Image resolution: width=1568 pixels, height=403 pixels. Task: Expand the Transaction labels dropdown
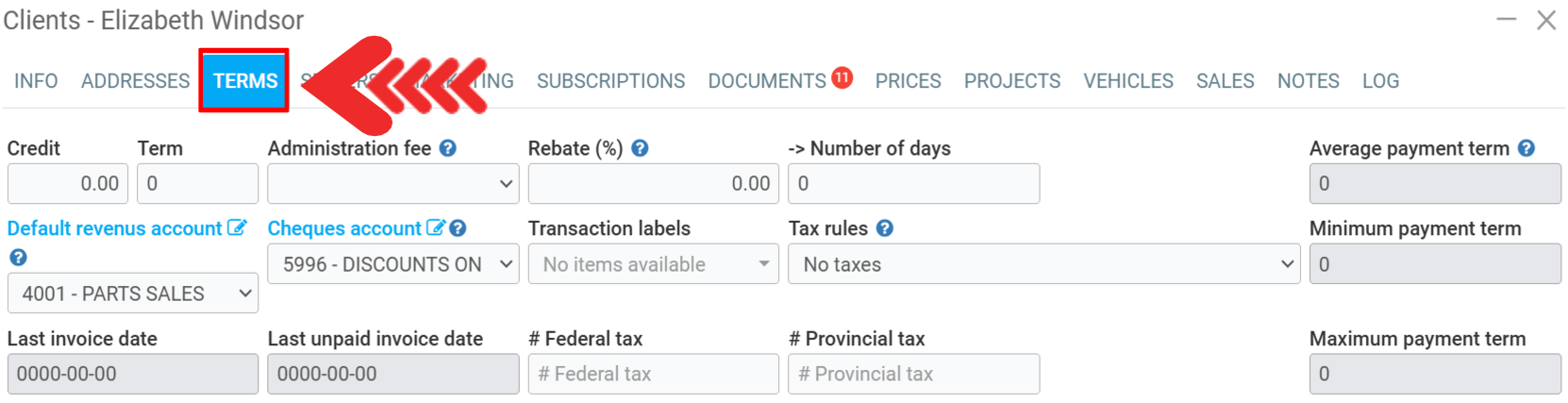(x=653, y=265)
